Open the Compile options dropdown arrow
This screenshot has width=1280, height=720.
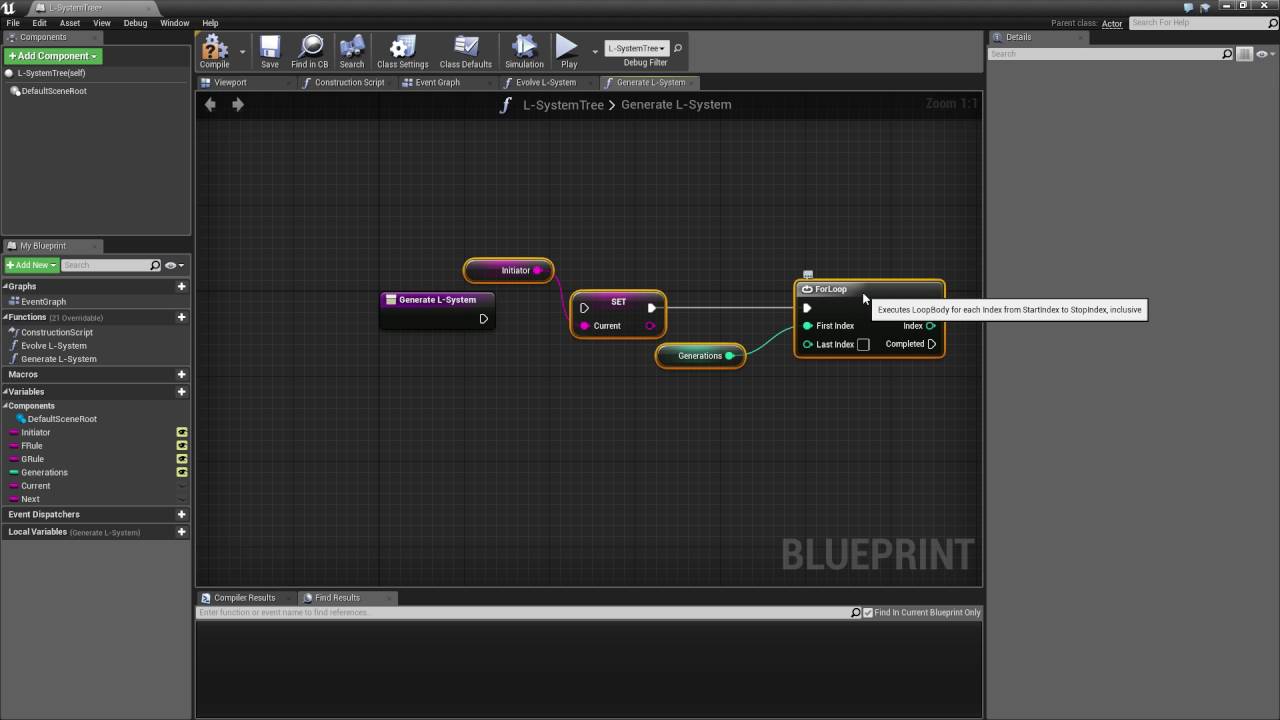242,52
